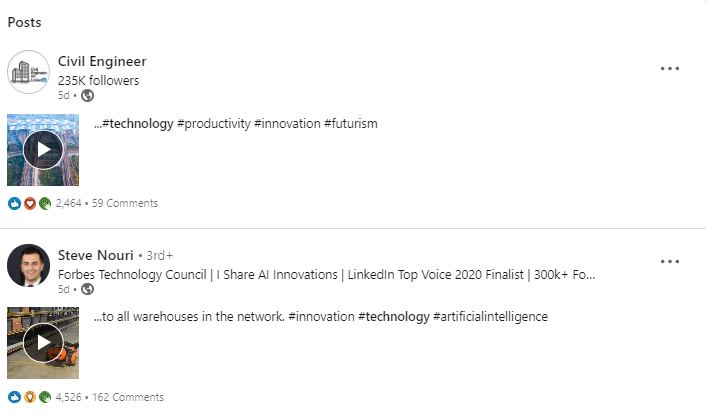
Task: View the 162 Comments on second post
Action: 128,397
